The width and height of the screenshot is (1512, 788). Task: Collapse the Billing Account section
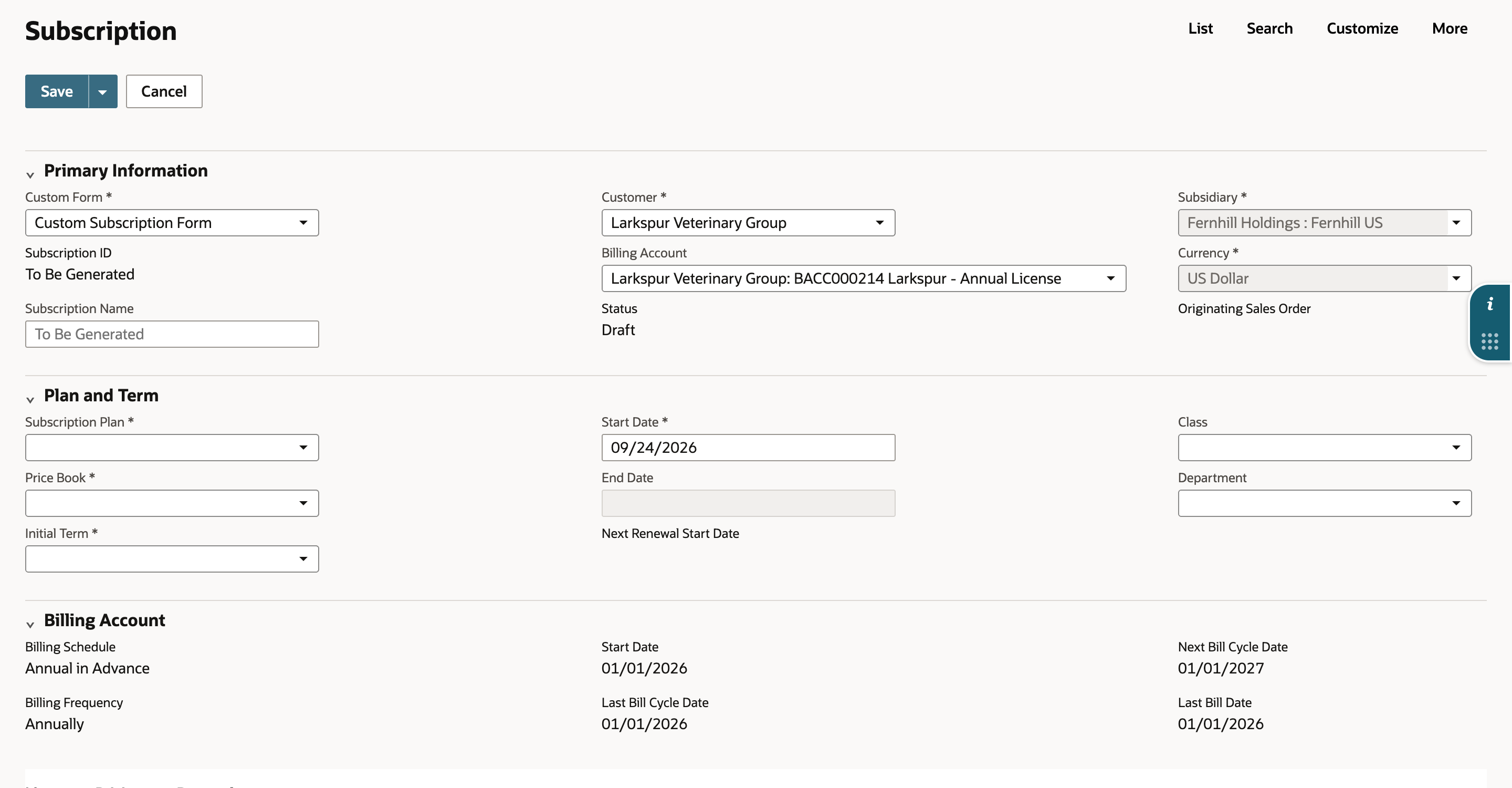coord(30,624)
